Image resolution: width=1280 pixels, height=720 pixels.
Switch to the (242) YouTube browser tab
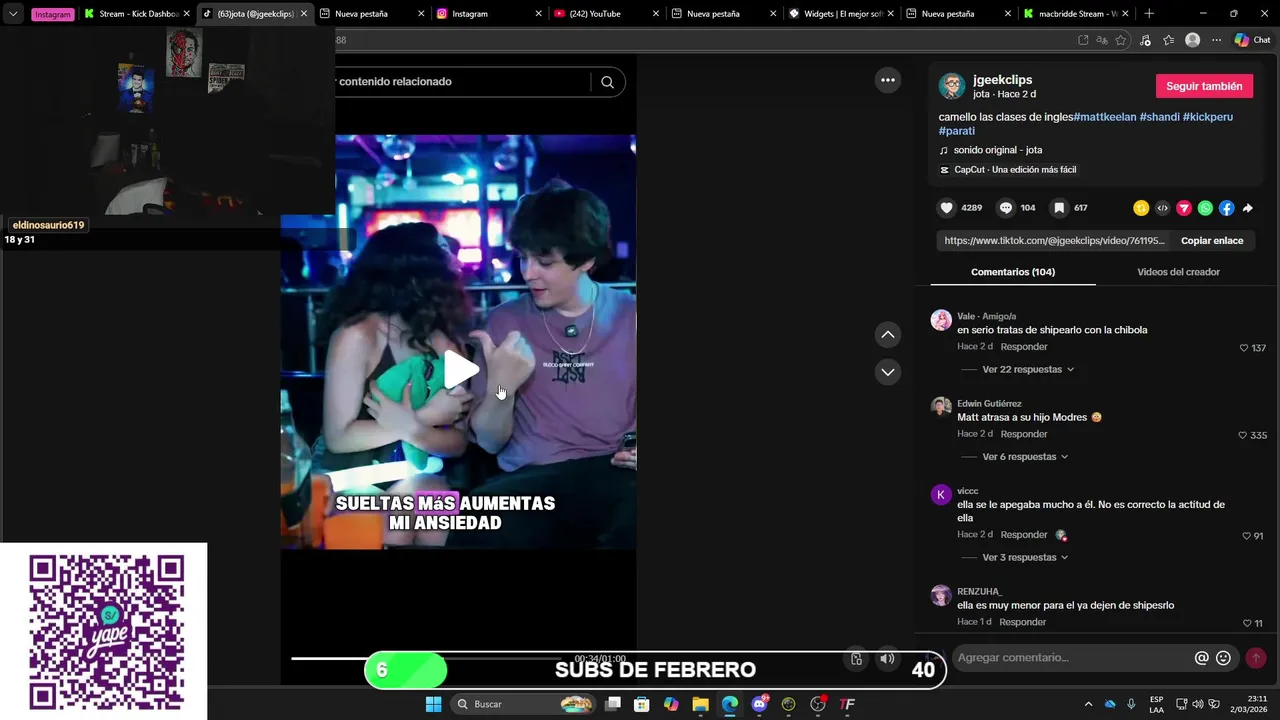[606, 13]
